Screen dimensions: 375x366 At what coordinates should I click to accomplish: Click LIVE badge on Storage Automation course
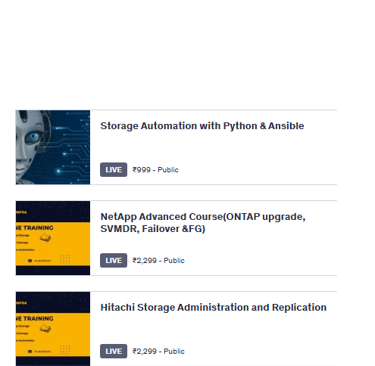(x=113, y=170)
